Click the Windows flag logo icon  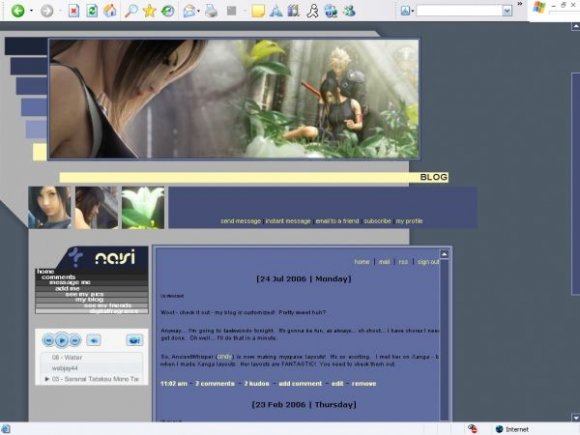pos(539,7)
